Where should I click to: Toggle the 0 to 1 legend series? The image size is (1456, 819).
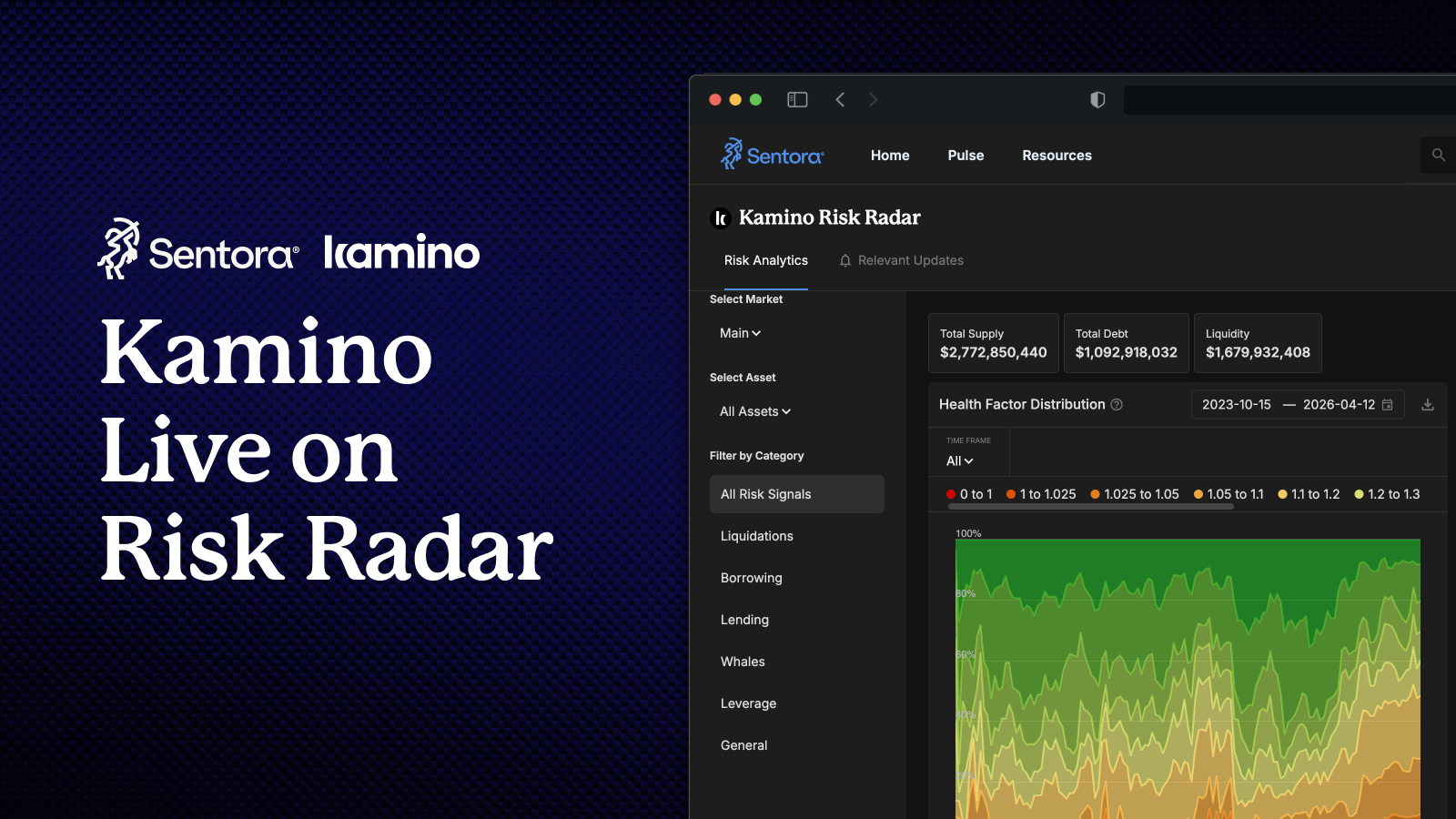tap(969, 494)
